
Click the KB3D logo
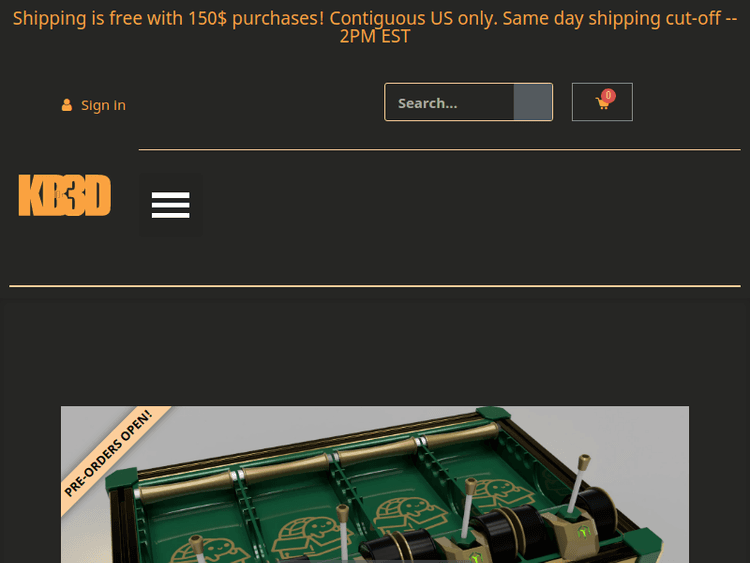[65, 195]
